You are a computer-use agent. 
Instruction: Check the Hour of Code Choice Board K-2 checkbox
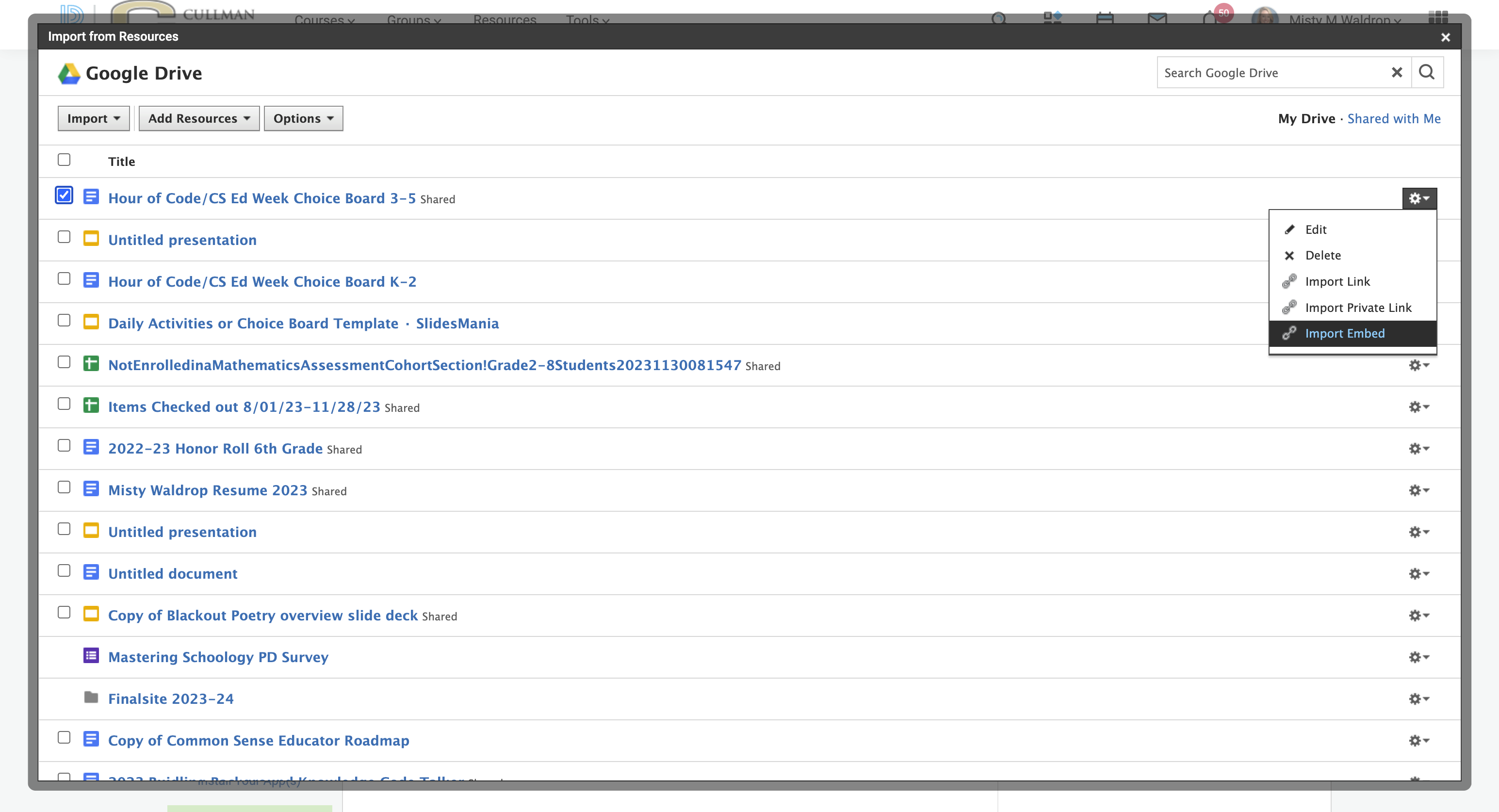pyautogui.click(x=64, y=278)
